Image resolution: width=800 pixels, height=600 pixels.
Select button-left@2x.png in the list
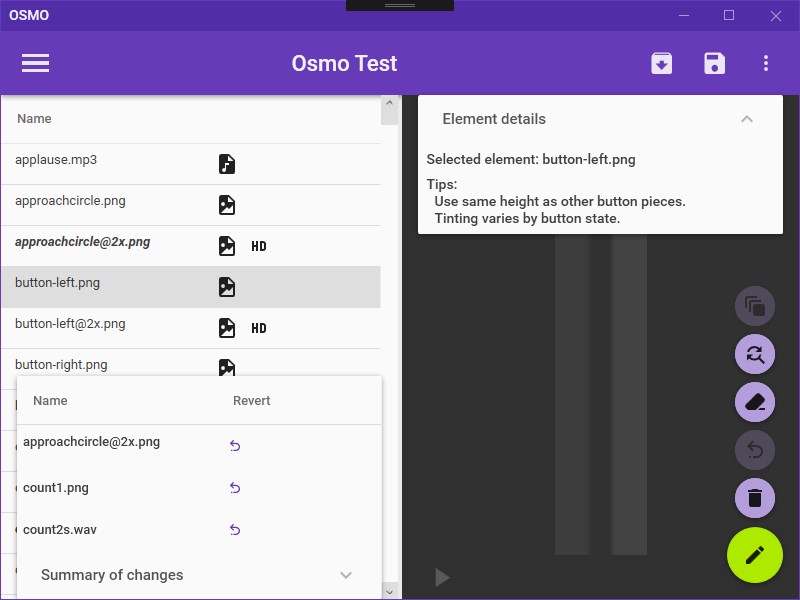70,324
